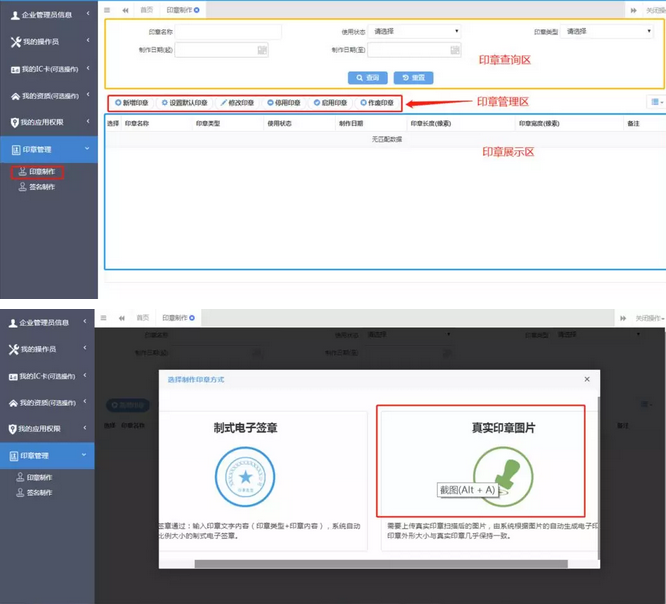This screenshot has width=666, height=604.
Task: Click the 制作日期 table column header
Action: click(350, 123)
